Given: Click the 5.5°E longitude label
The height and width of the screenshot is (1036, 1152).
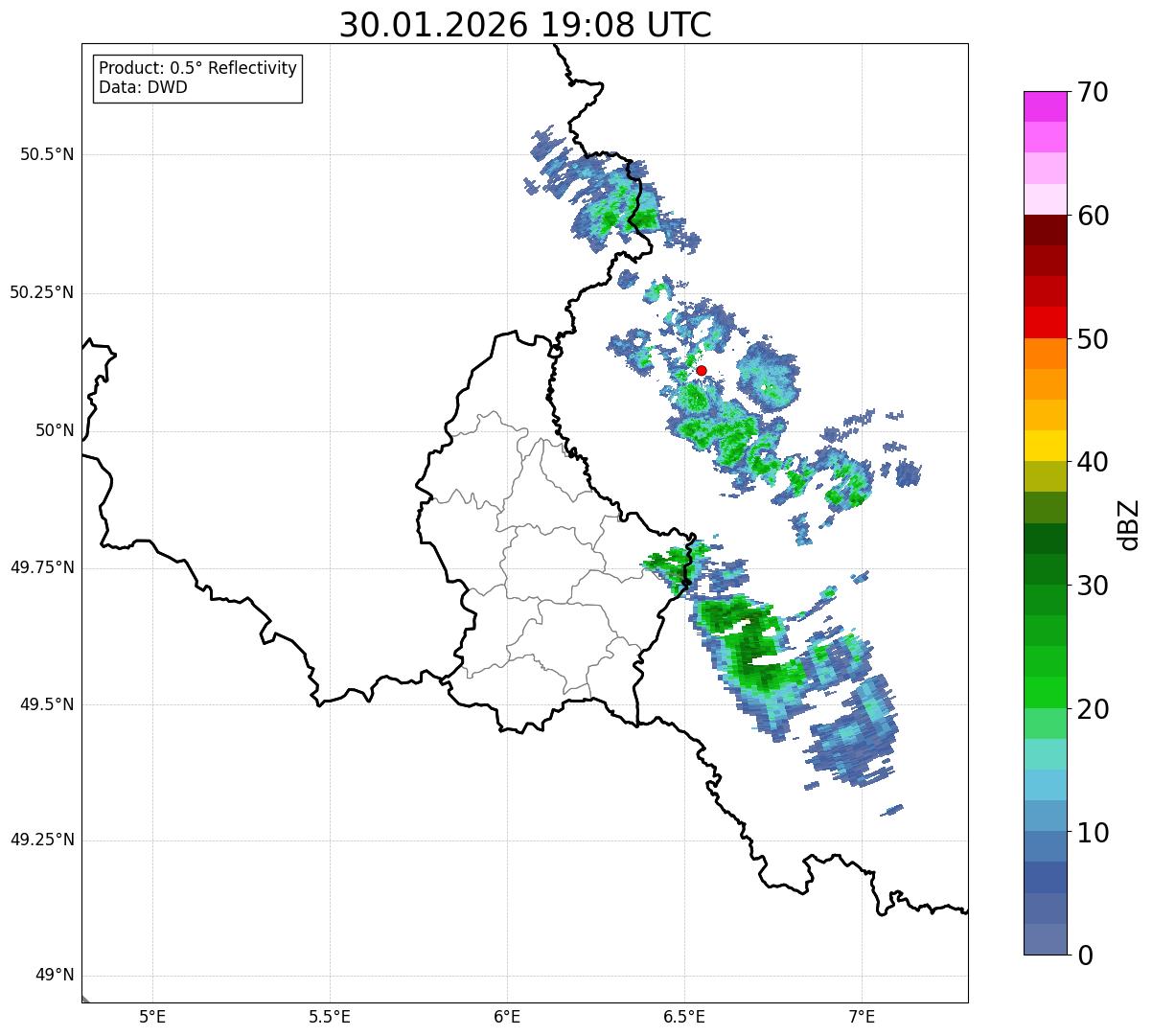Looking at the screenshot, I should [330, 1016].
